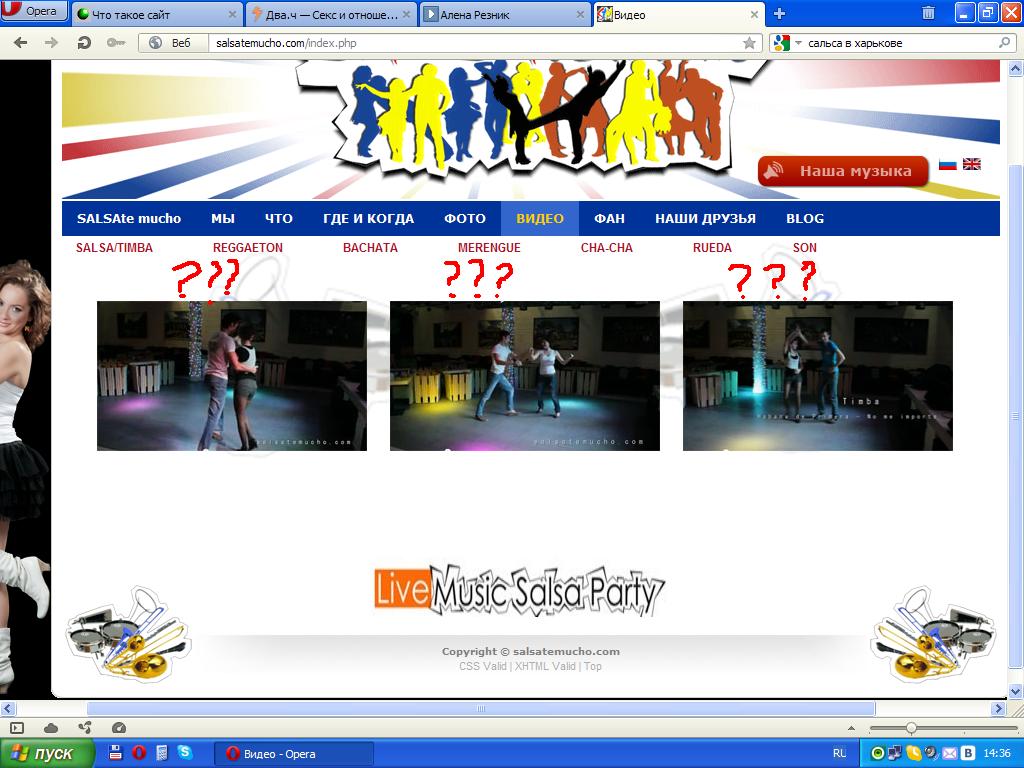Open the ЧТО menu item
Image resolution: width=1024 pixels, height=768 pixels.
[279, 219]
